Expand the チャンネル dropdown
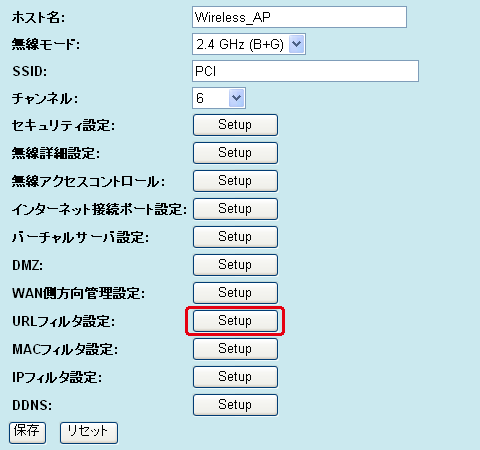 click(219, 98)
